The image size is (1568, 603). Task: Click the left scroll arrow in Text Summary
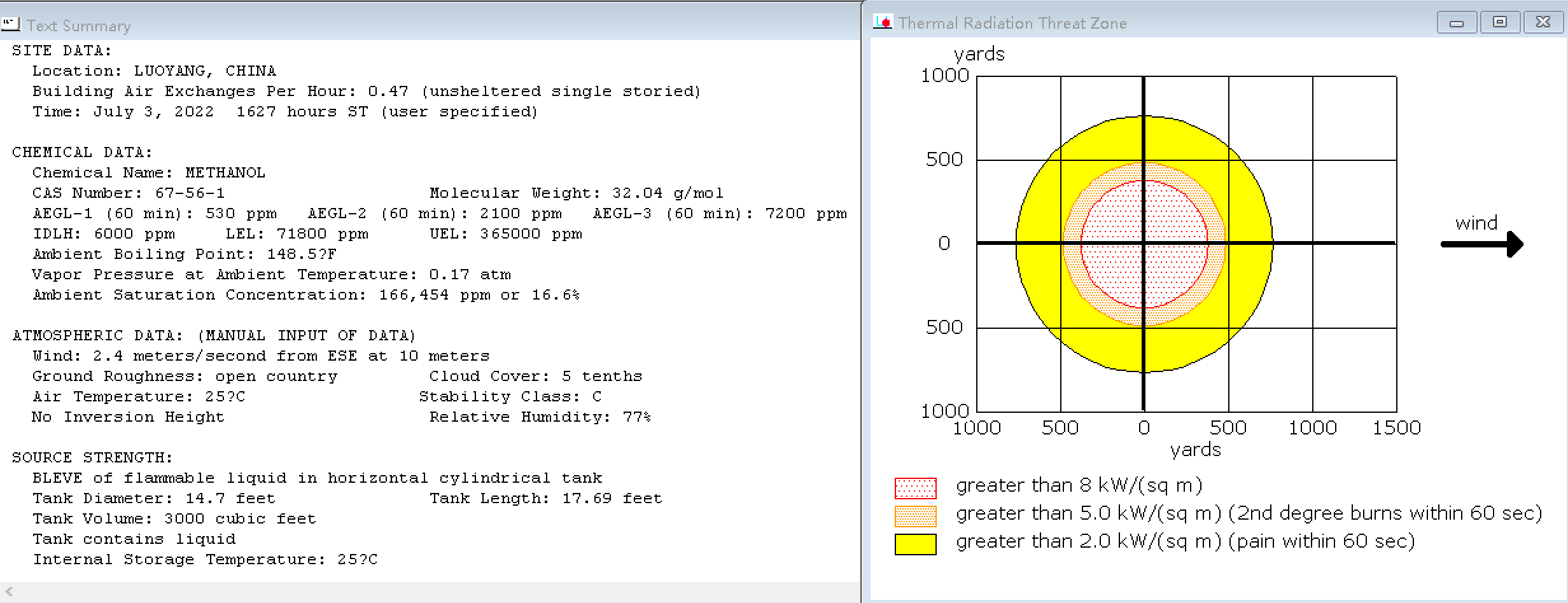click(x=9, y=592)
